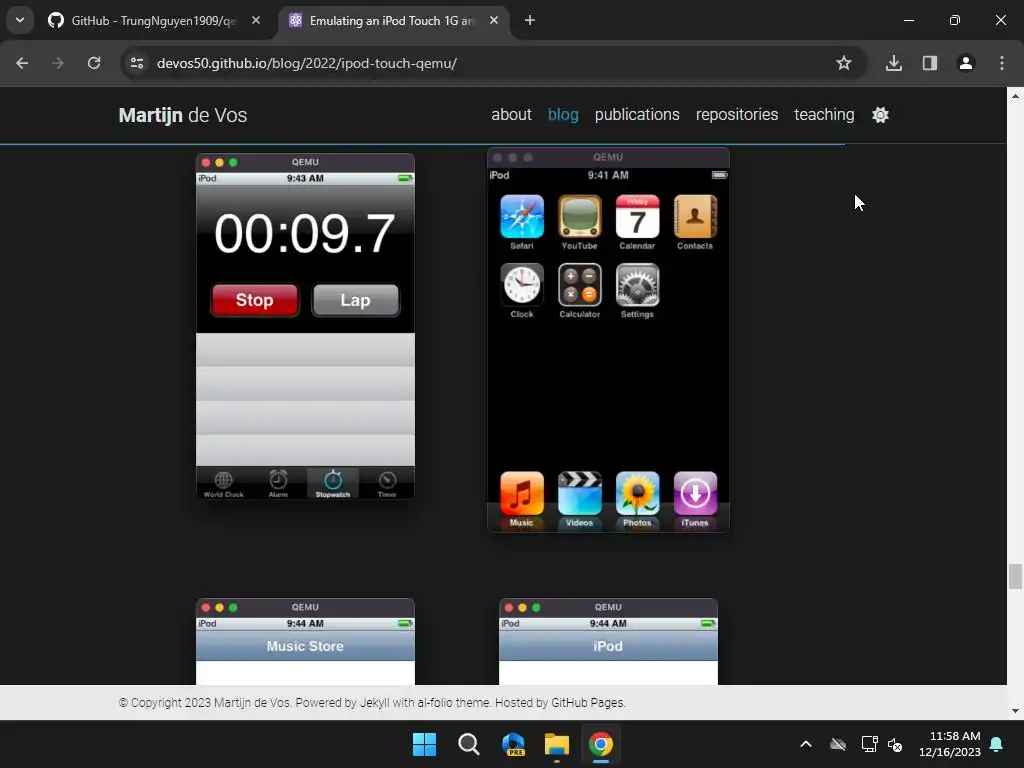Viewport: 1024px width, 768px height.
Task: Open Chrome downloads icon
Action: [894, 63]
